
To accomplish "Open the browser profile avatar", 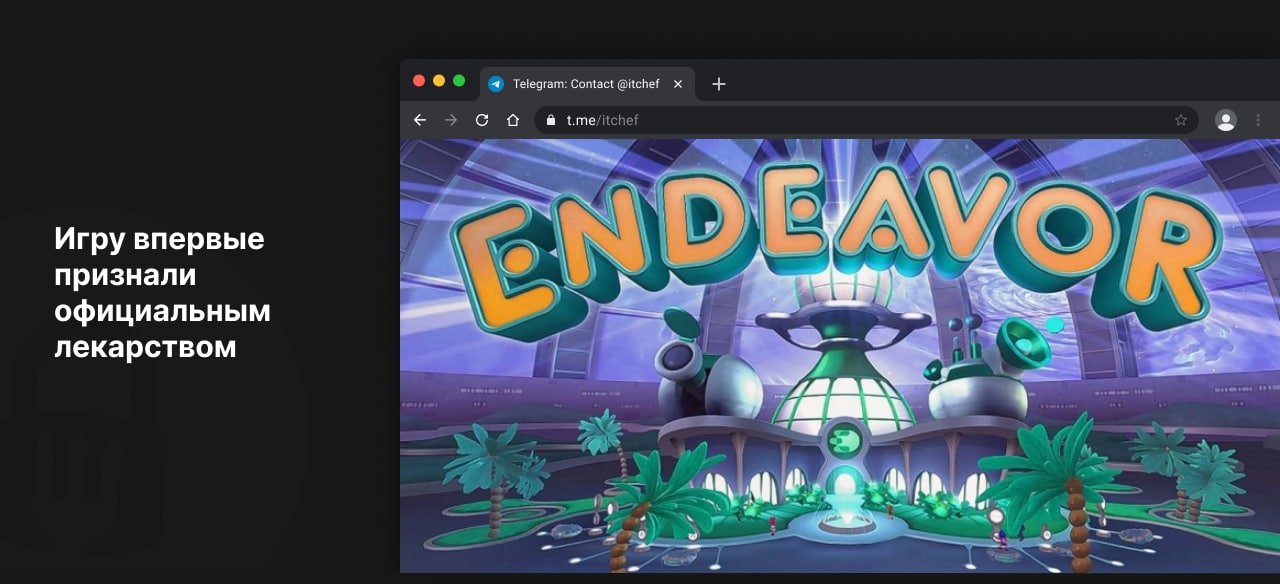I will (1226, 120).
